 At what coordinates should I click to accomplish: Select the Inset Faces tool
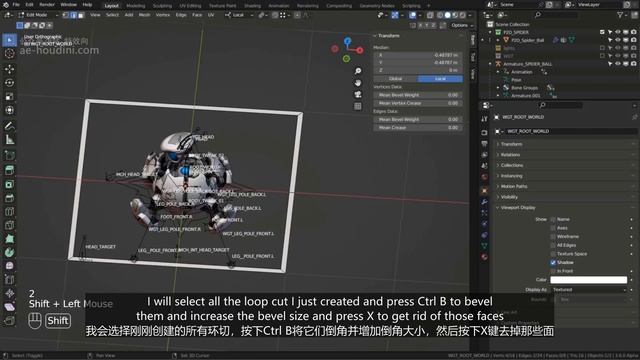point(9,184)
